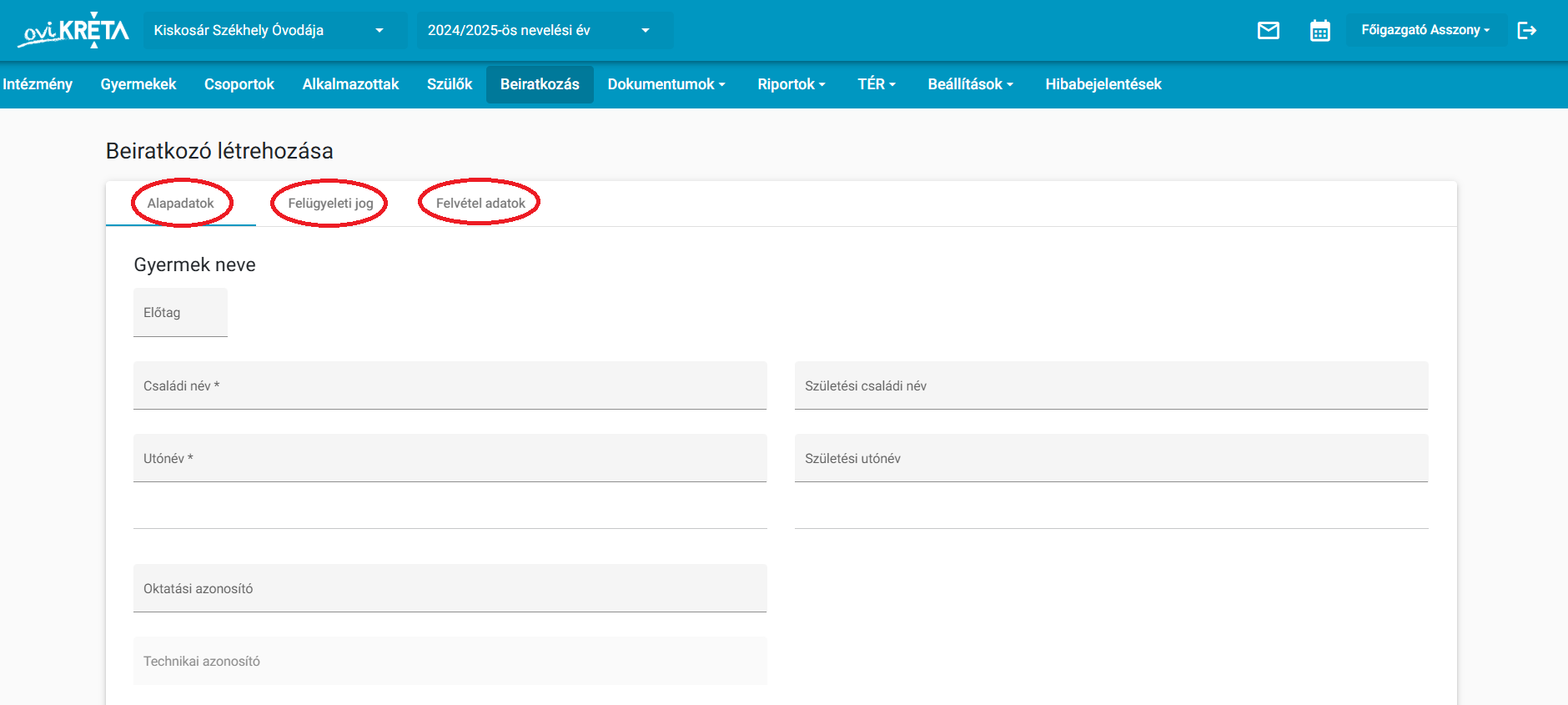Click the logout icon
The height and width of the screenshot is (705, 1568).
1526,31
